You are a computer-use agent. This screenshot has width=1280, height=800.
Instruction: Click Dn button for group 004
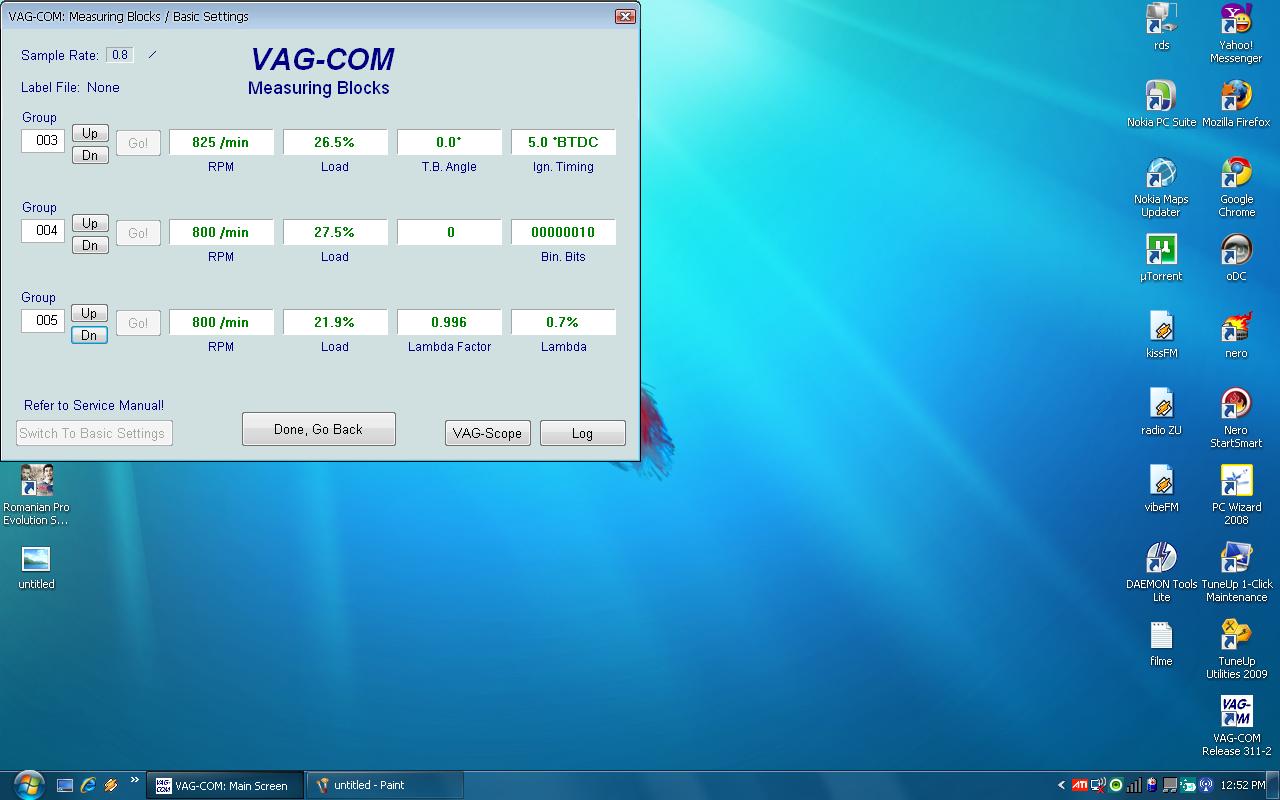[x=90, y=245]
